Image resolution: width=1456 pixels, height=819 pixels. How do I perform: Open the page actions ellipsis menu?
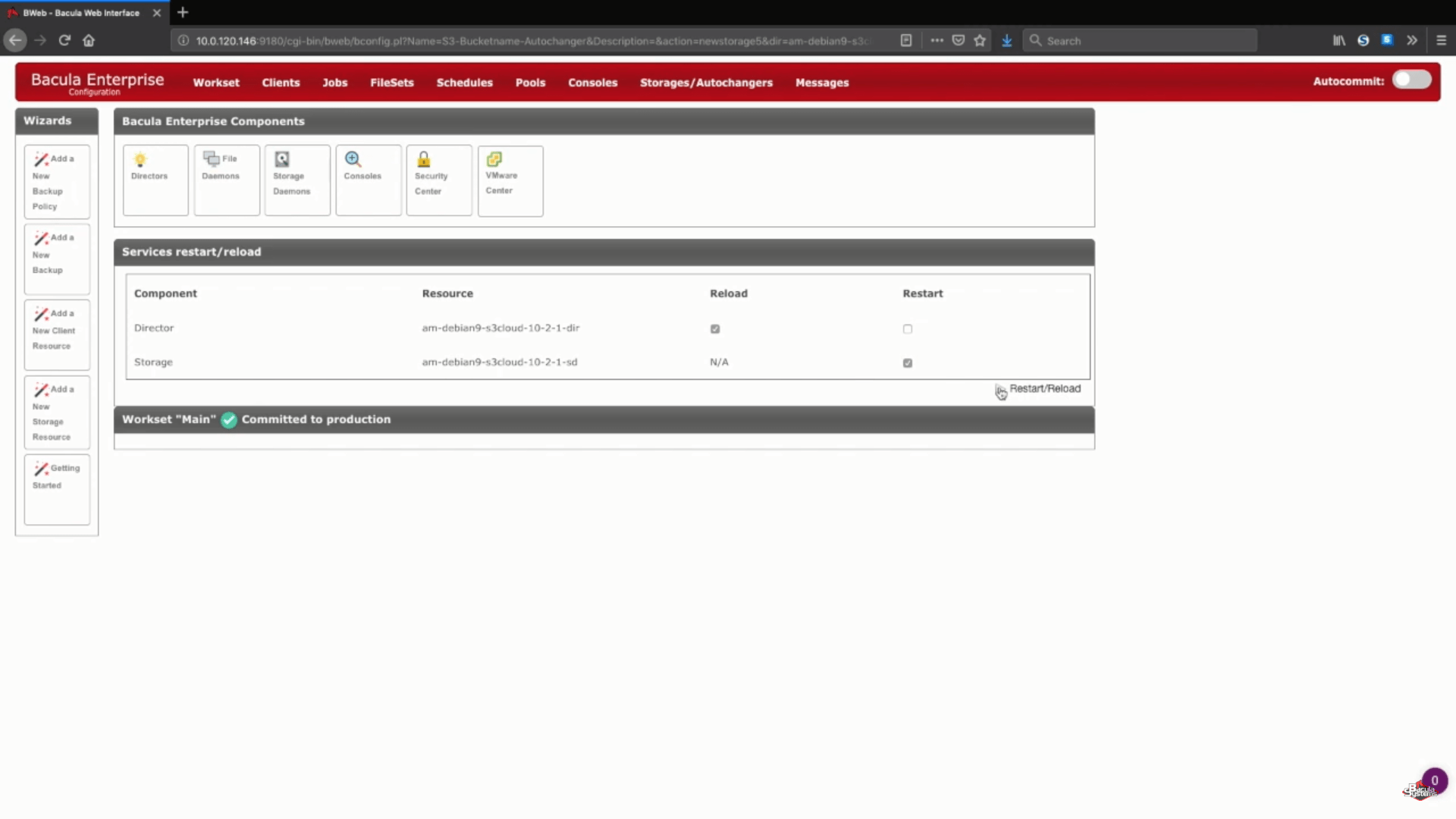[937, 40]
